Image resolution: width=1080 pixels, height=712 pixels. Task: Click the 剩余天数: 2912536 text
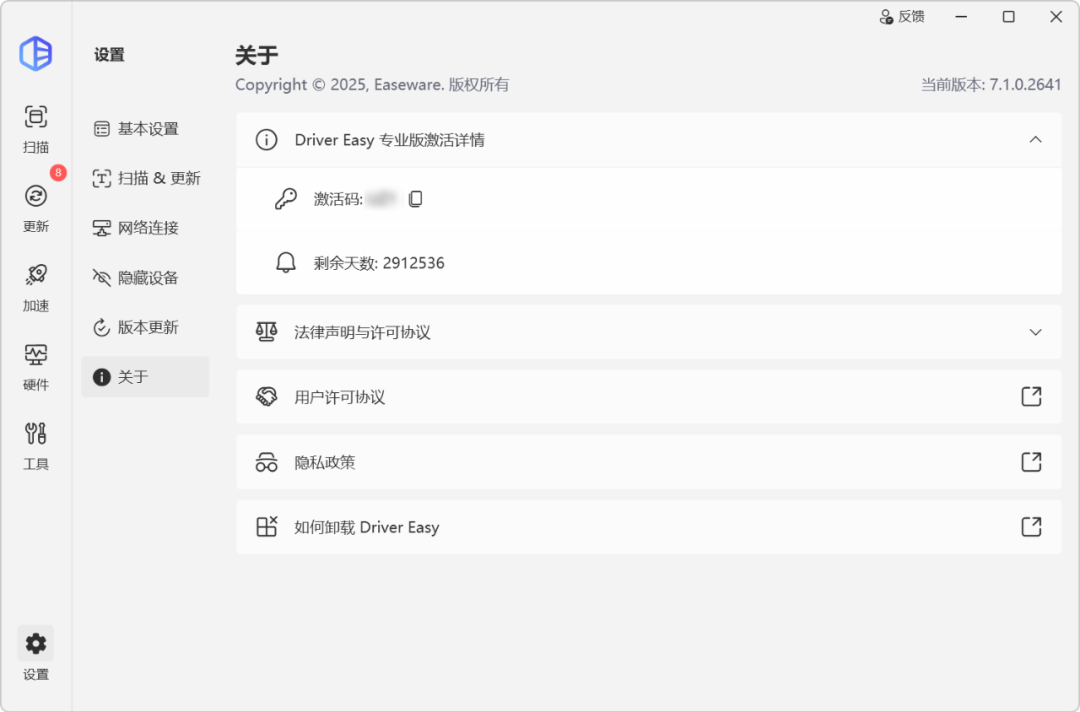[379, 263]
